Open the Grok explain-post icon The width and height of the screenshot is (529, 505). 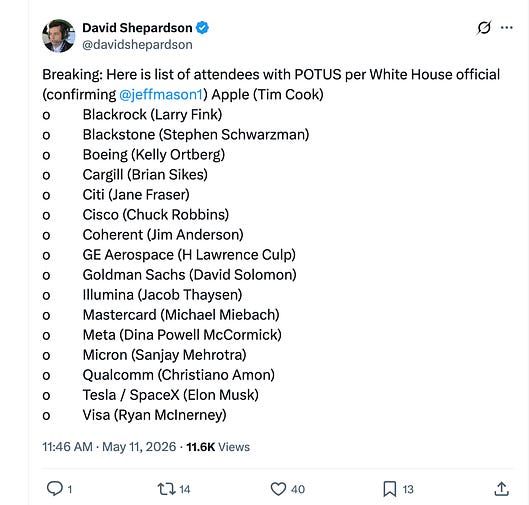click(x=483, y=28)
